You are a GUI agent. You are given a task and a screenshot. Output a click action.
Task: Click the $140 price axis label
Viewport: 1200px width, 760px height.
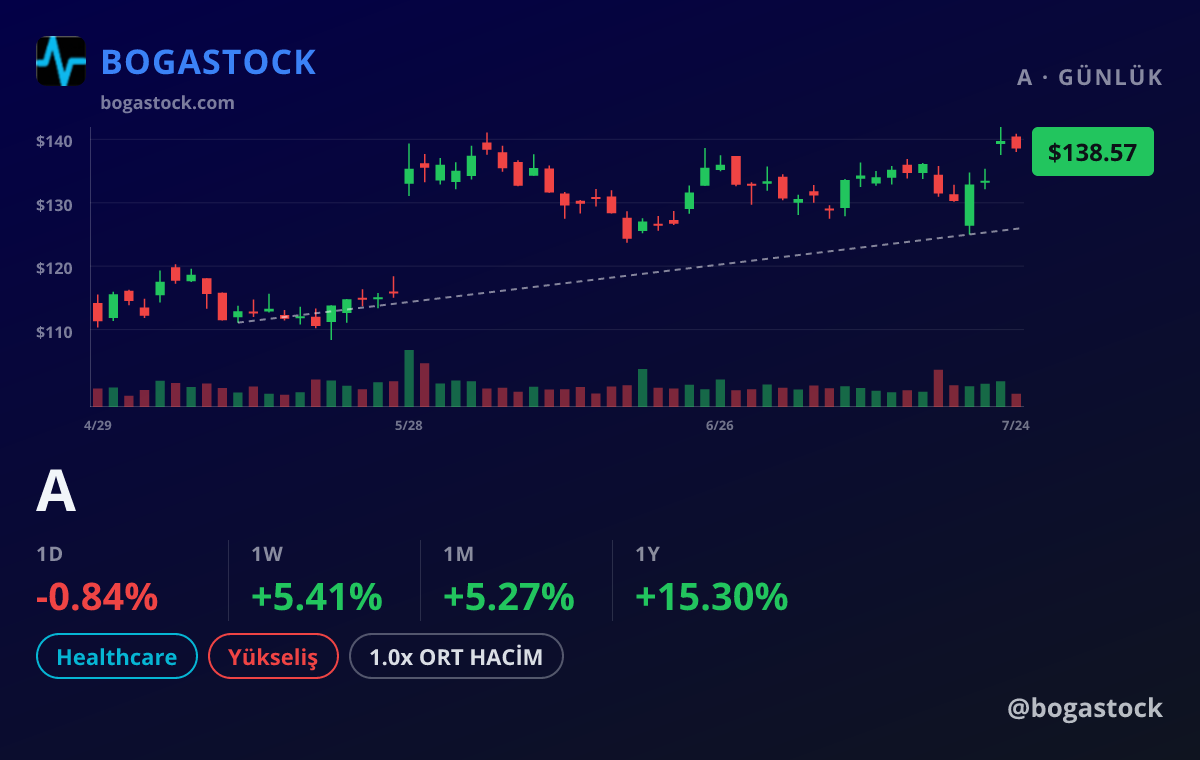54,141
